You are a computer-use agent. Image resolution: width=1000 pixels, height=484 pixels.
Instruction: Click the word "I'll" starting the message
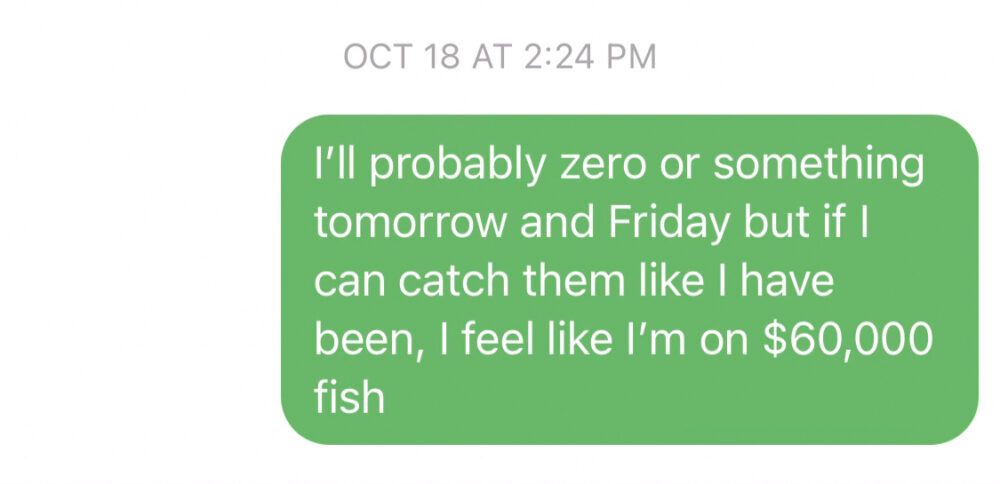coord(334,165)
